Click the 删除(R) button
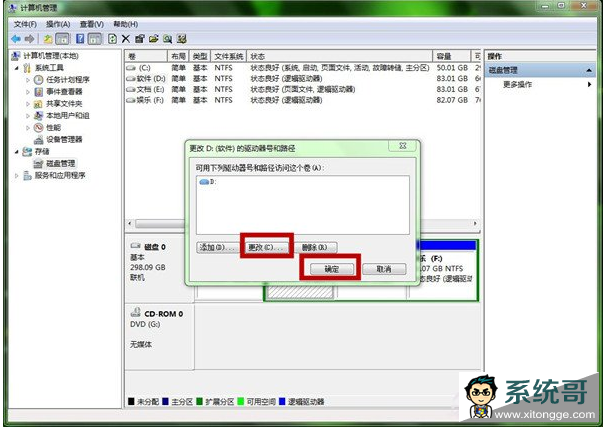Screen dimensions: 604x427 click(315, 247)
